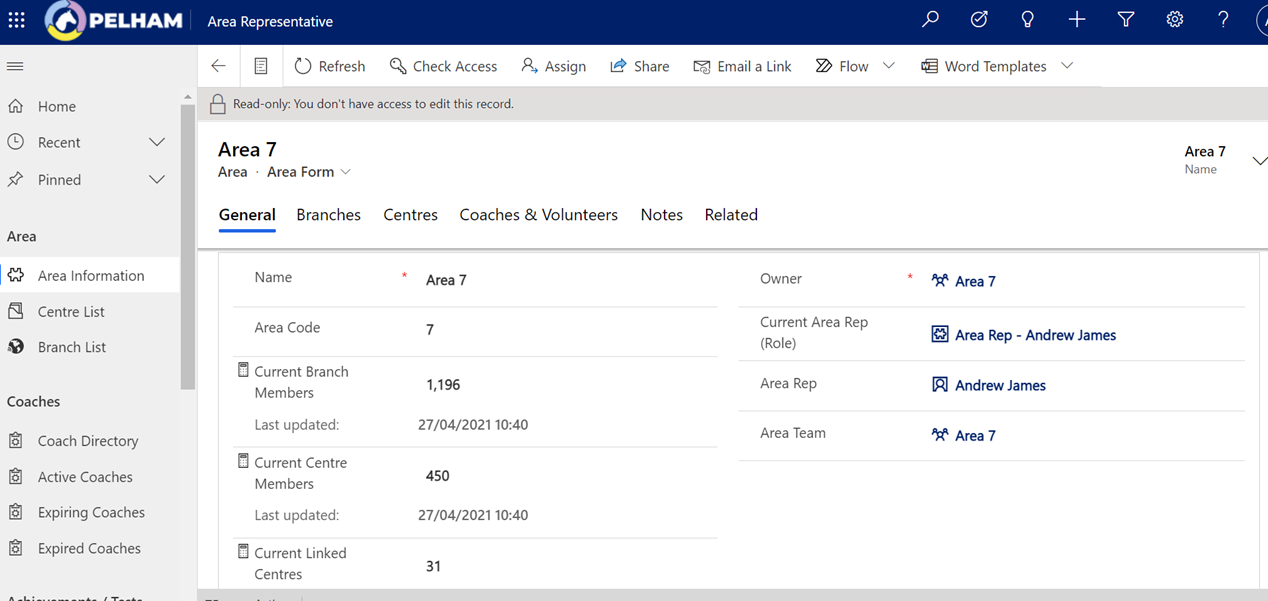Click the Area 7 Owner link
The image size is (1268, 601).
click(x=975, y=281)
